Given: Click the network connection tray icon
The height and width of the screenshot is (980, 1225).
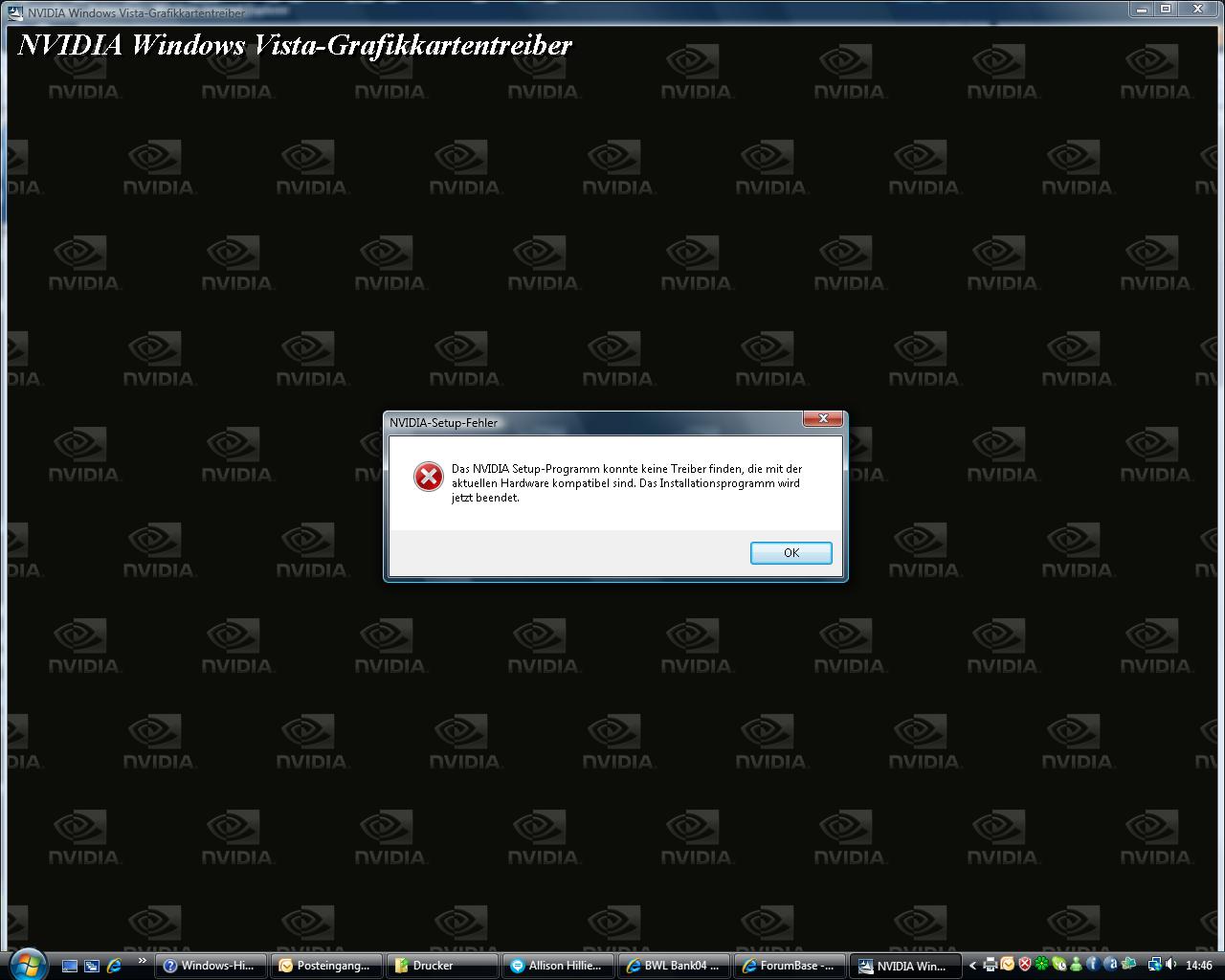Looking at the screenshot, I should (1155, 965).
